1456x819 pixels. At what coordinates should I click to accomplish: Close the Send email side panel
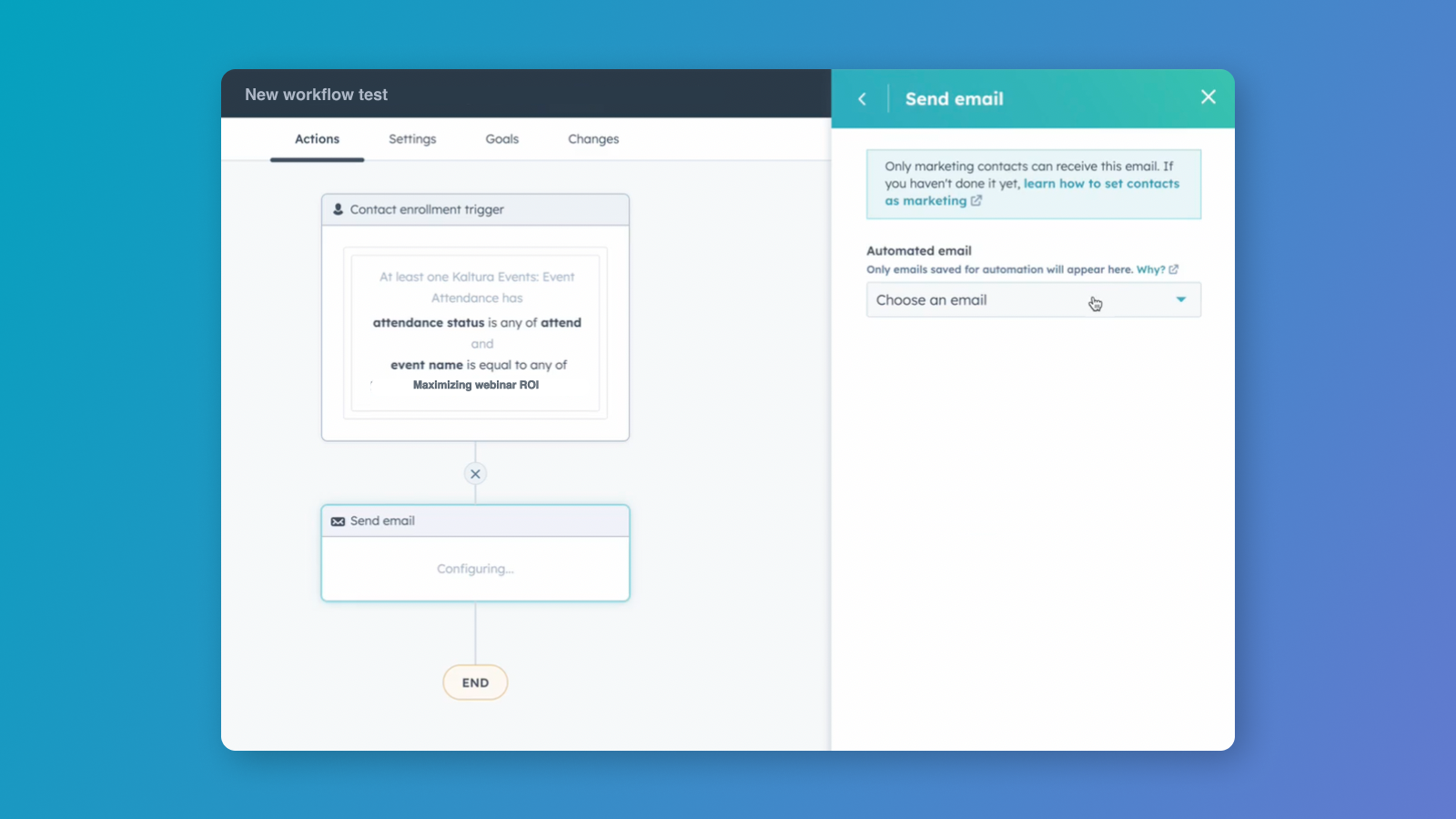coord(1208,97)
